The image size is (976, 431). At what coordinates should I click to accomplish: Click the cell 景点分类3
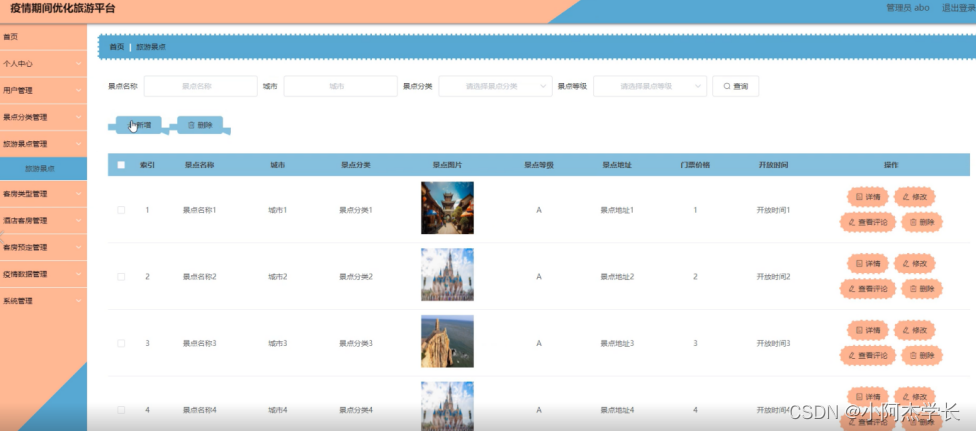[x=355, y=343]
